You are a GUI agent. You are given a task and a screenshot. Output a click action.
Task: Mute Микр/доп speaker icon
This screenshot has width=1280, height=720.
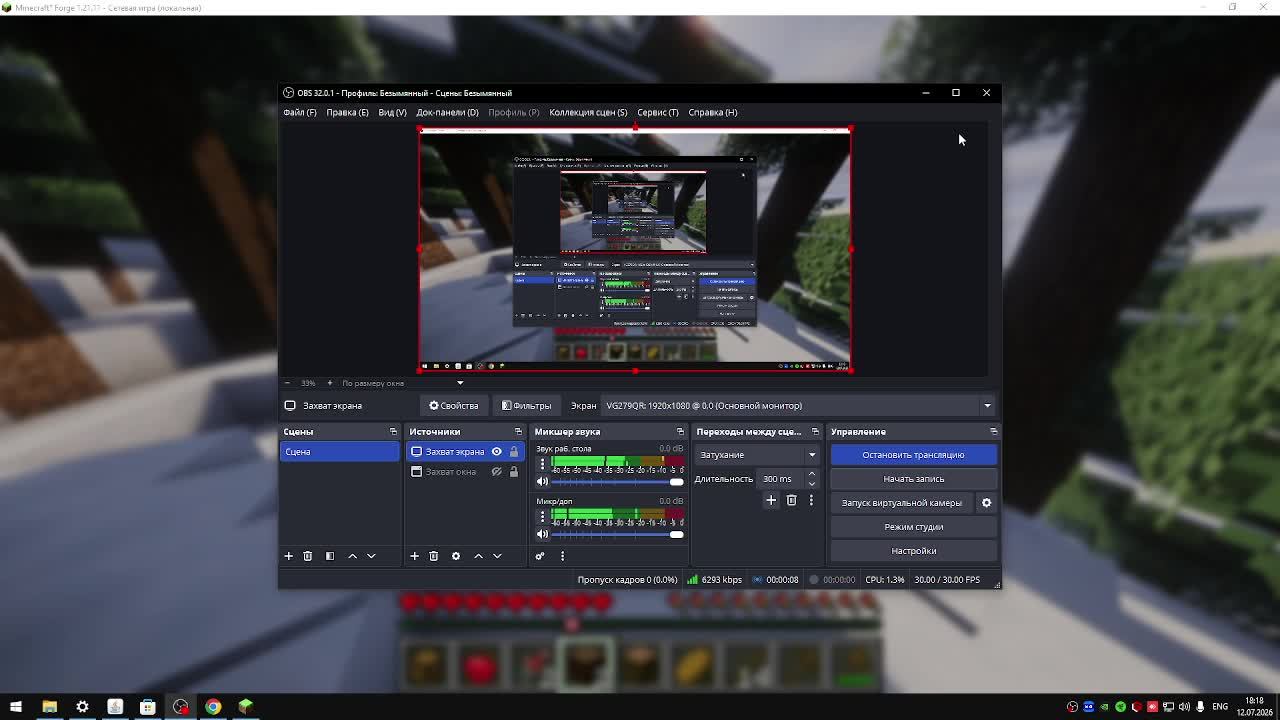(542, 534)
